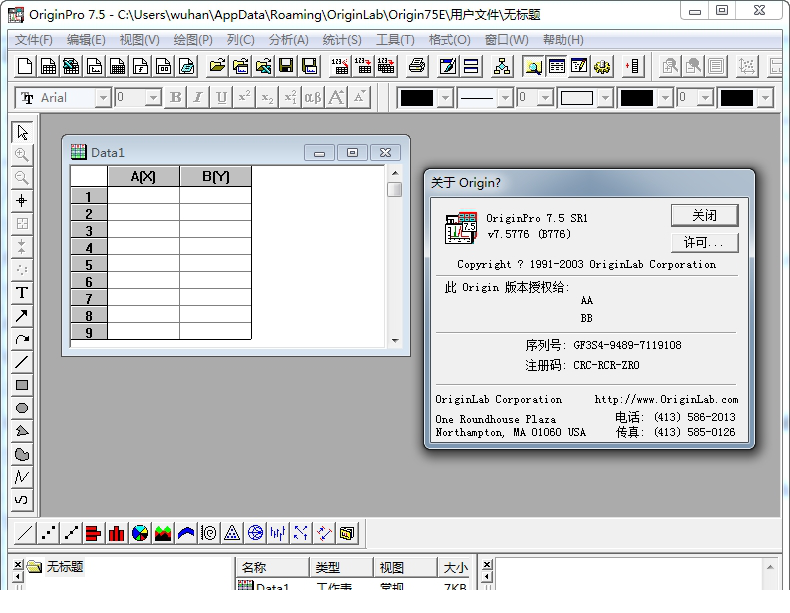Plot a line plus symbol graph
Image resolution: width=790 pixels, height=613 pixels.
click(71, 533)
